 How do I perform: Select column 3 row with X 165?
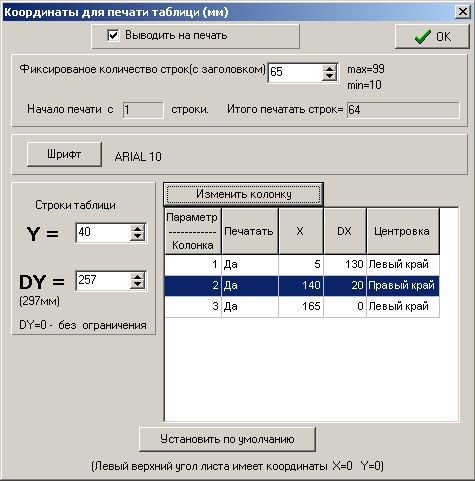(302, 306)
